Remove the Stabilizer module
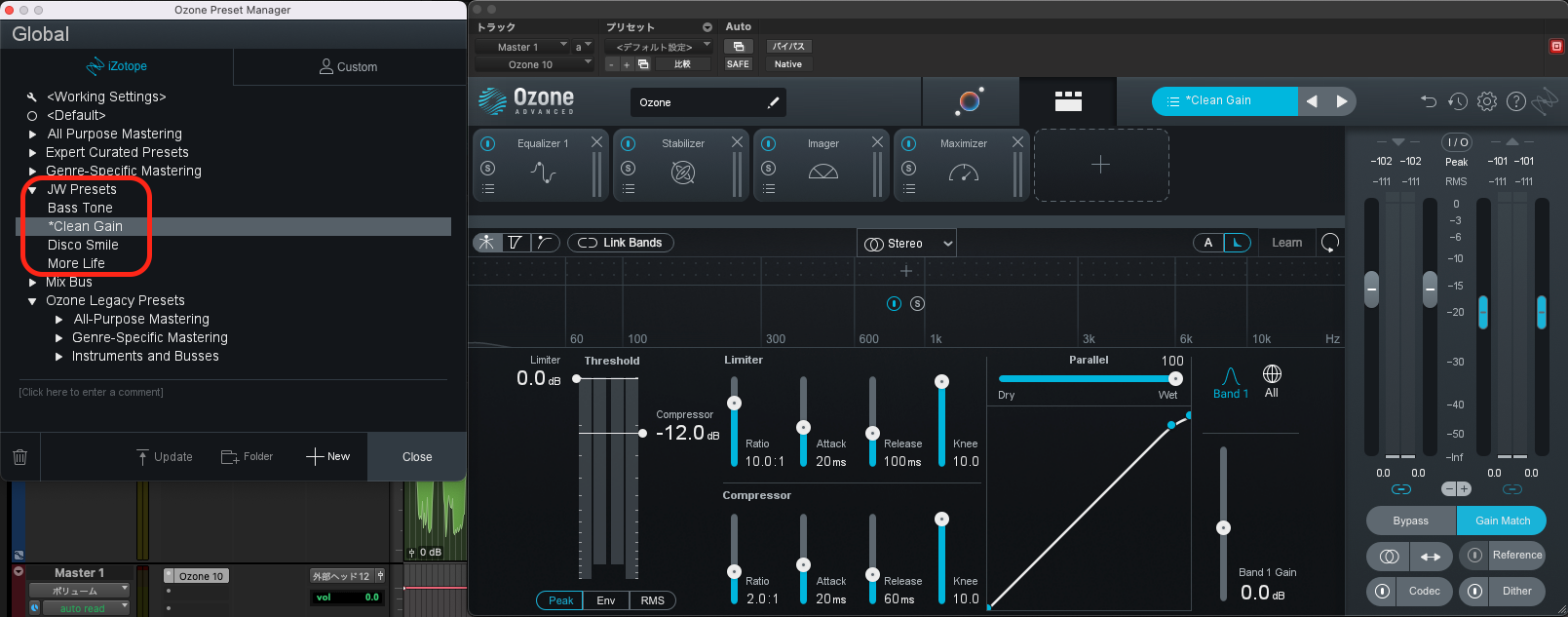This screenshot has height=617, width=1568. (x=738, y=142)
